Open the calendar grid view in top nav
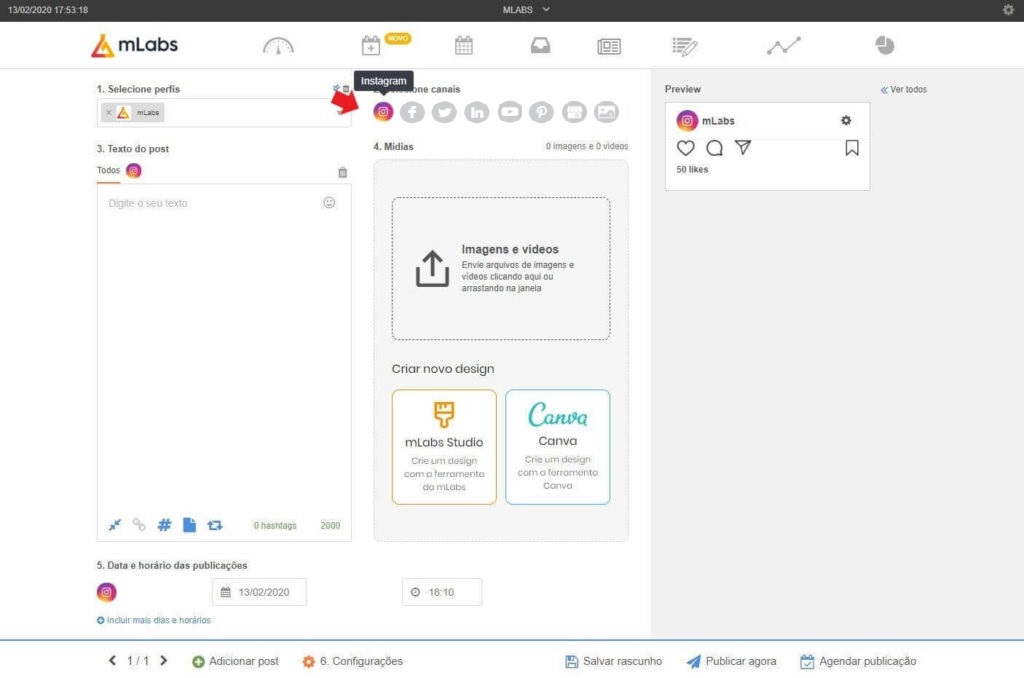Viewport: 1024px width, 678px height. pos(464,46)
